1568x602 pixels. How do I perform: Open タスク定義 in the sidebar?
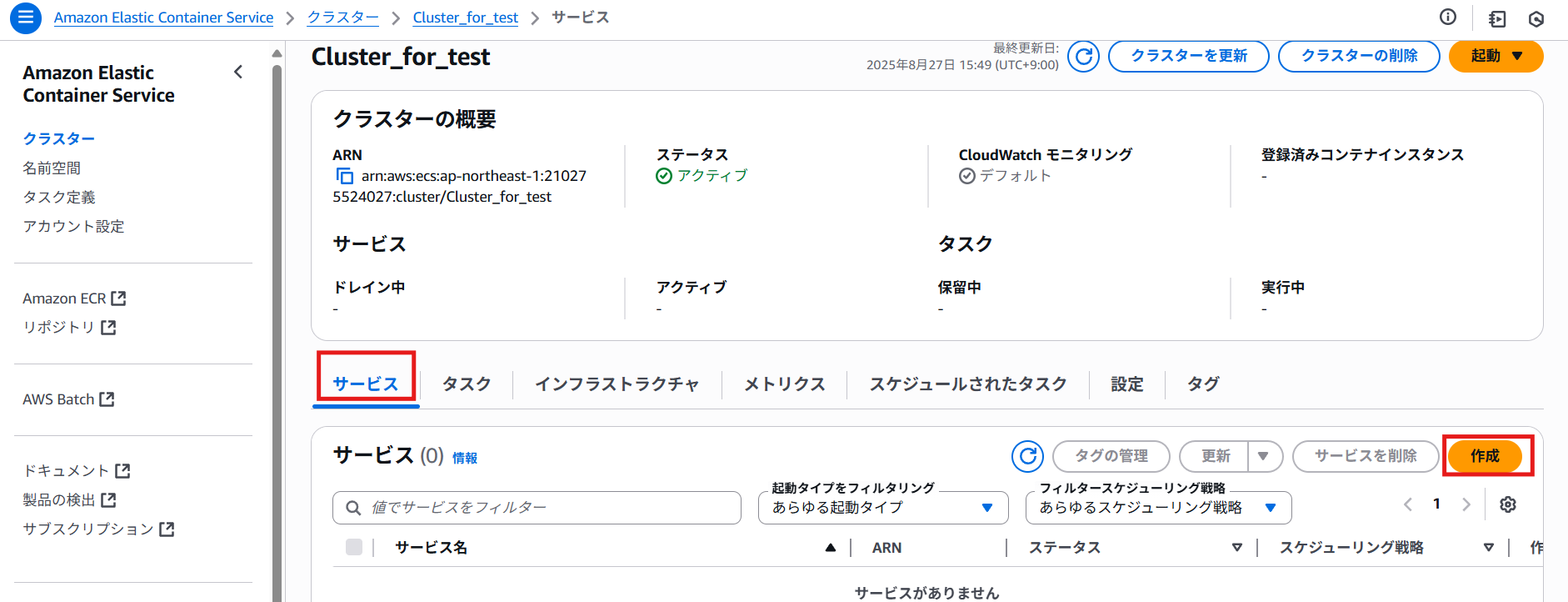(x=59, y=197)
